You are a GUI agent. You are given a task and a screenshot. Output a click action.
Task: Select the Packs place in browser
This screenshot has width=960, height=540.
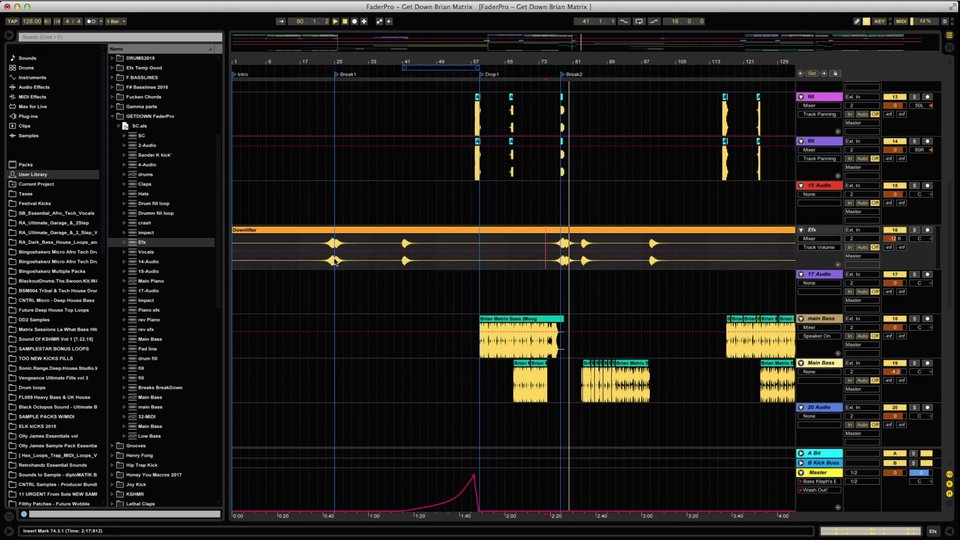click(26, 165)
